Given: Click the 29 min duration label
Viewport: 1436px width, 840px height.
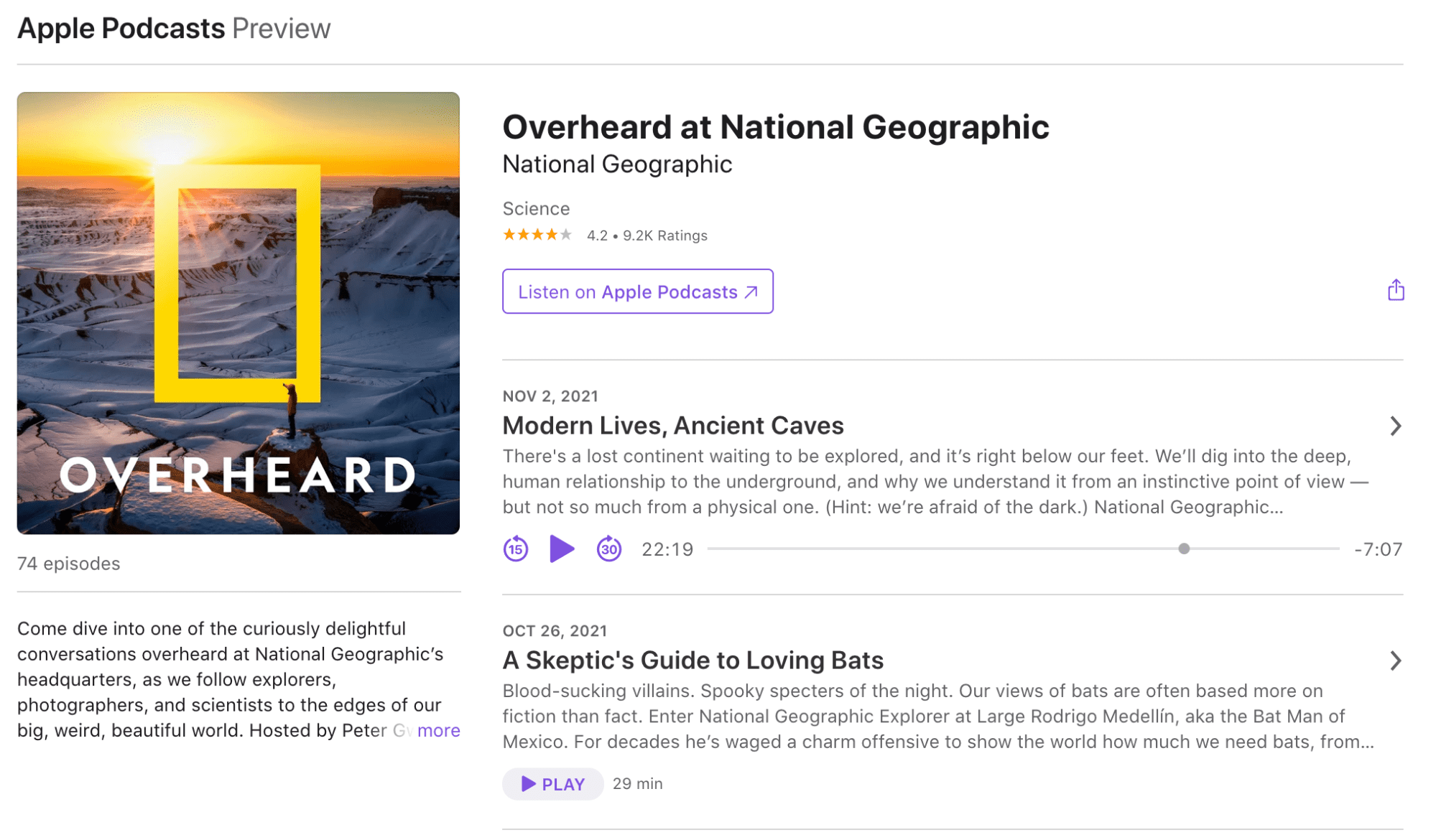Looking at the screenshot, I should [638, 784].
